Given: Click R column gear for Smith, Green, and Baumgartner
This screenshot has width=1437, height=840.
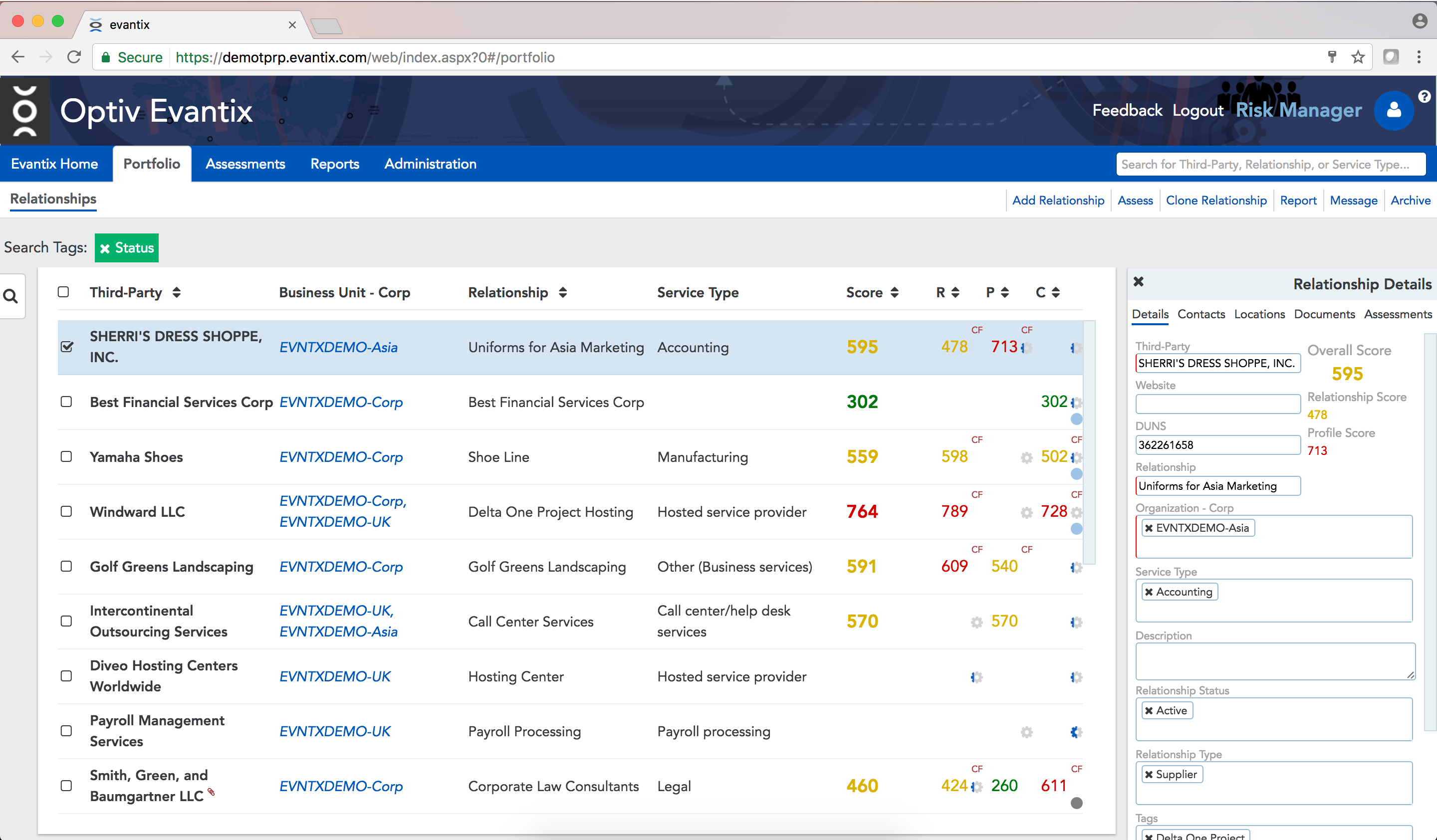Looking at the screenshot, I should pyautogui.click(x=977, y=787).
